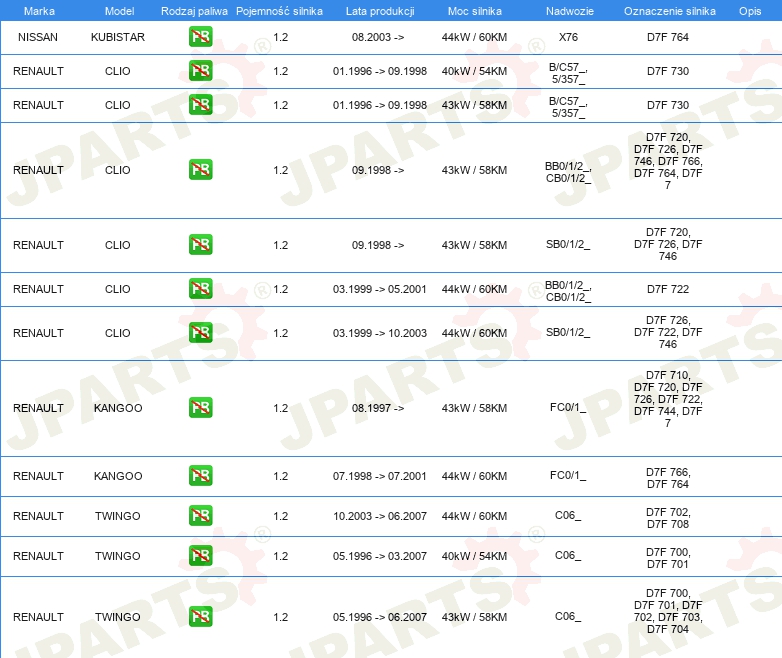Viewport: 782px width, 658px height.
Task: Click the Nadwozie column header
Action: click(570, 11)
